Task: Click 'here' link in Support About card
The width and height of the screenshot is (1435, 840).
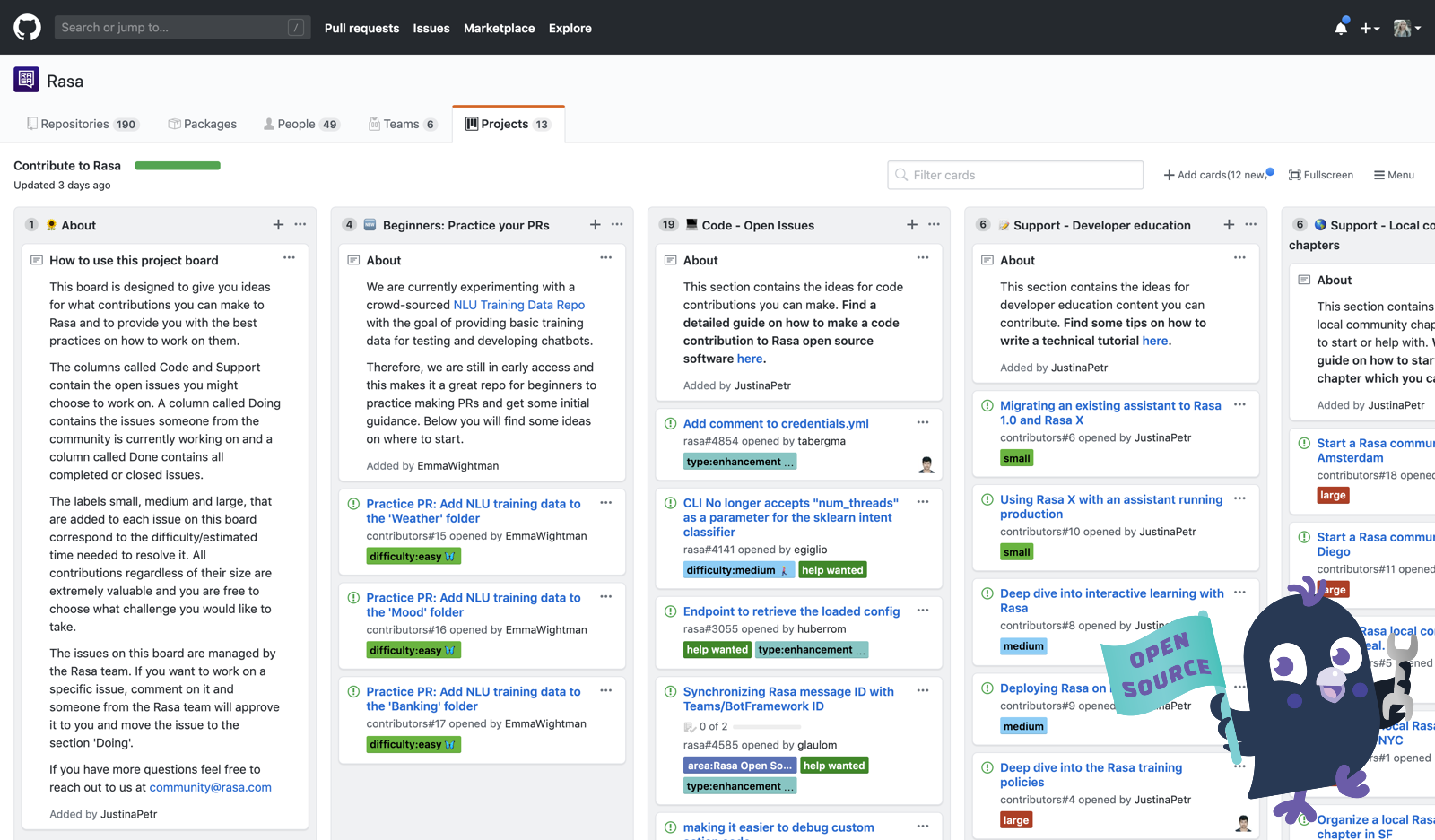Action: (x=1155, y=341)
